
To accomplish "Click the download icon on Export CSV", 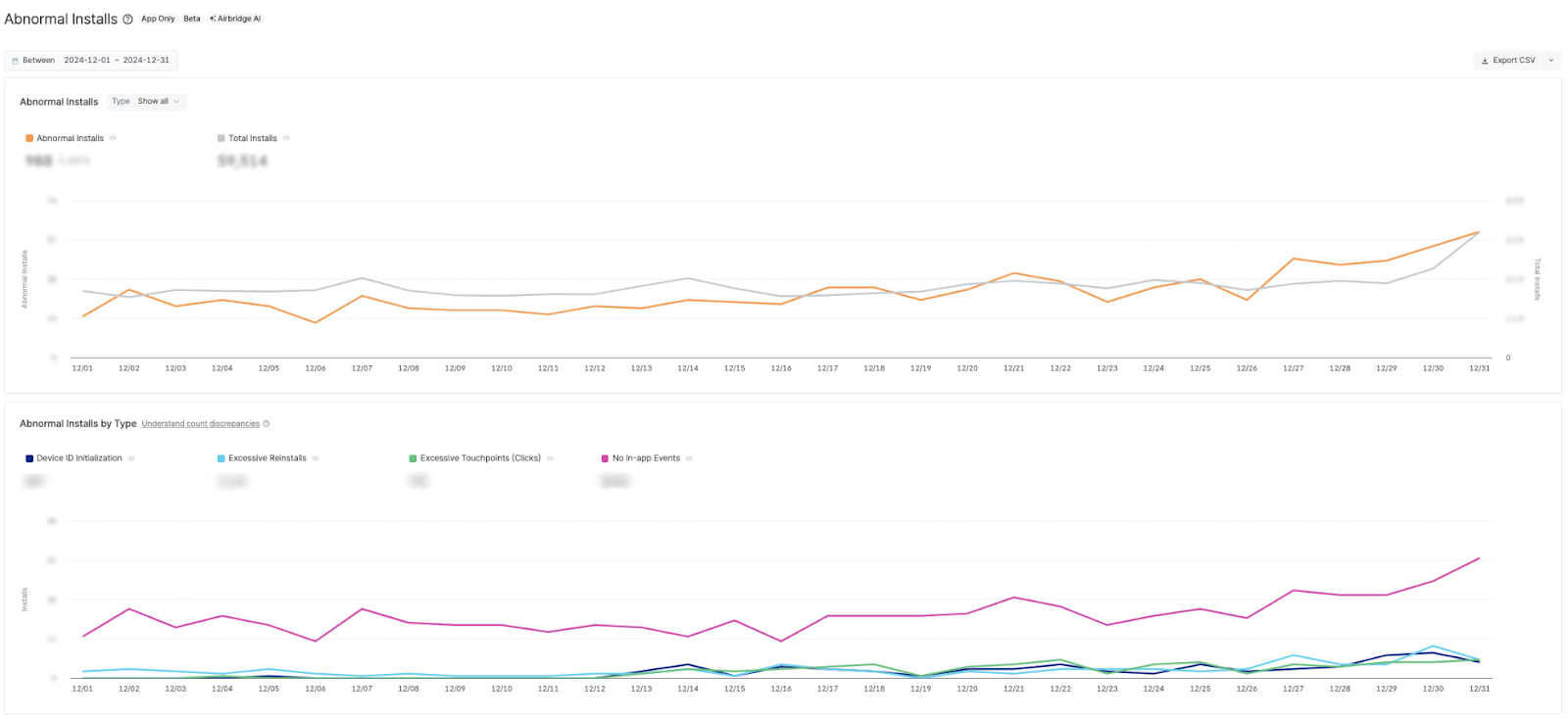I will pos(1485,61).
